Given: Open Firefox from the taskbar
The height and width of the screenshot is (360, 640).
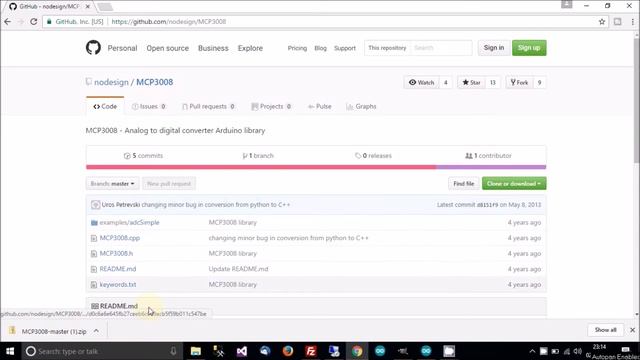Looking at the screenshot, I should (x=288, y=351).
